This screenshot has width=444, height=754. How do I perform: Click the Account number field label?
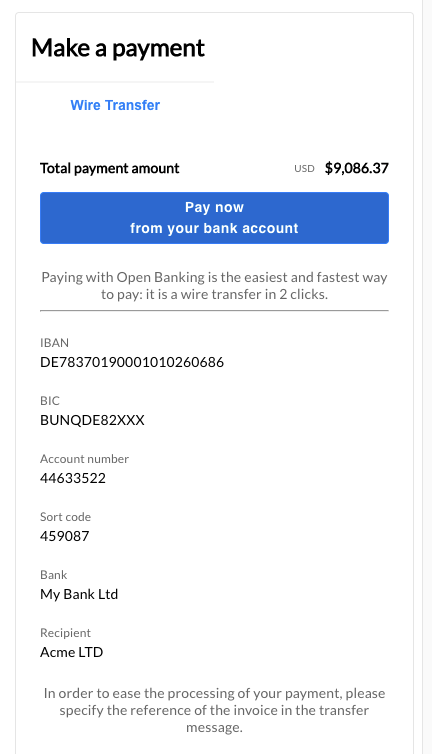(84, 459)
